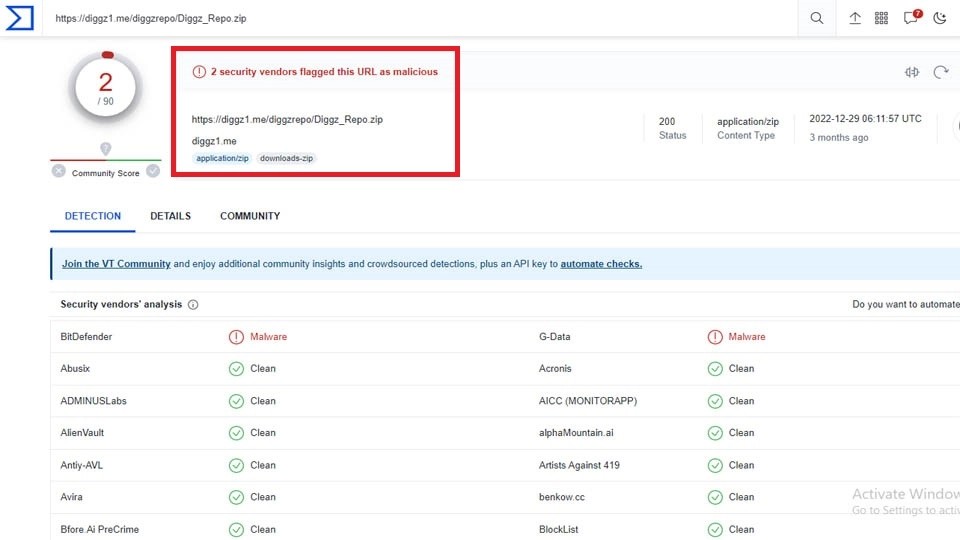Click the Artists Against 419 vendor name
Image resolution: width=960 pixels, height=540 pixels.
579,465
